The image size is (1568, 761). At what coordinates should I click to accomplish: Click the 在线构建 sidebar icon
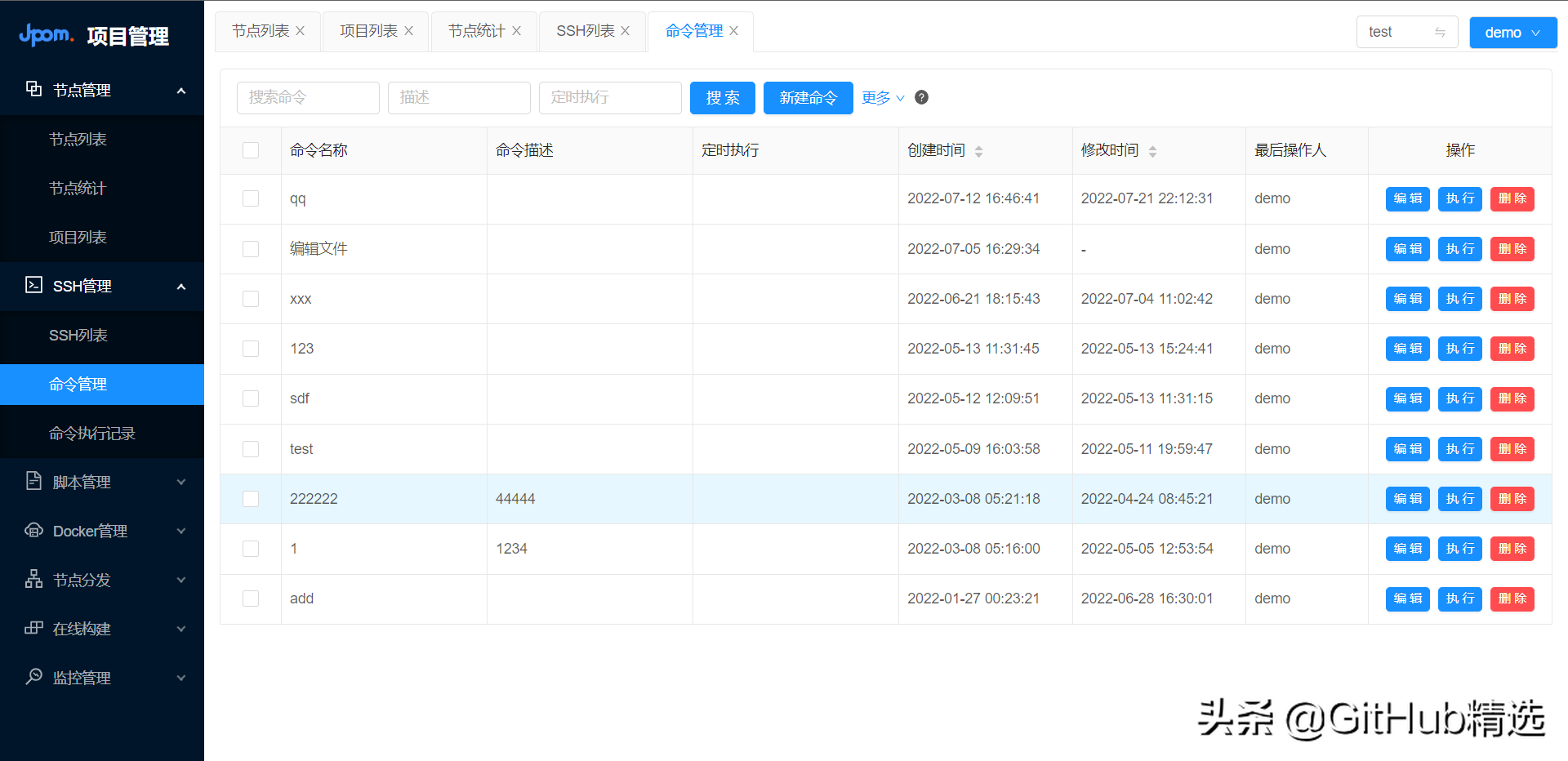(x=33, y=628)
